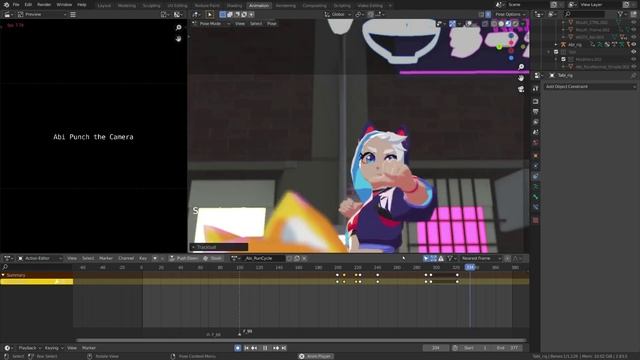Open the Render menu

[x=44, y=5]
